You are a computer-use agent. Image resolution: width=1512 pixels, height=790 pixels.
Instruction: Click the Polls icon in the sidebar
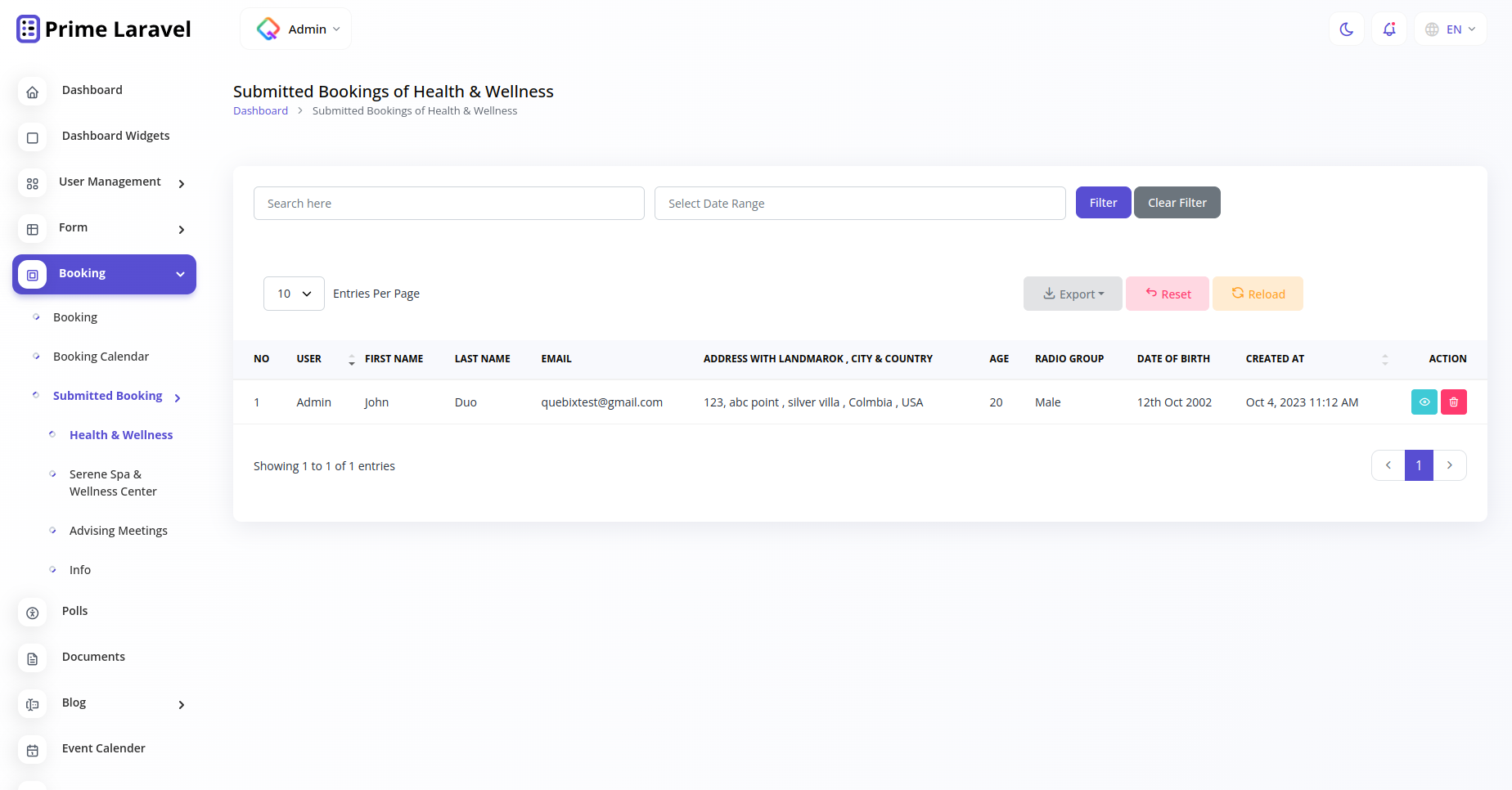coord(32,613)
